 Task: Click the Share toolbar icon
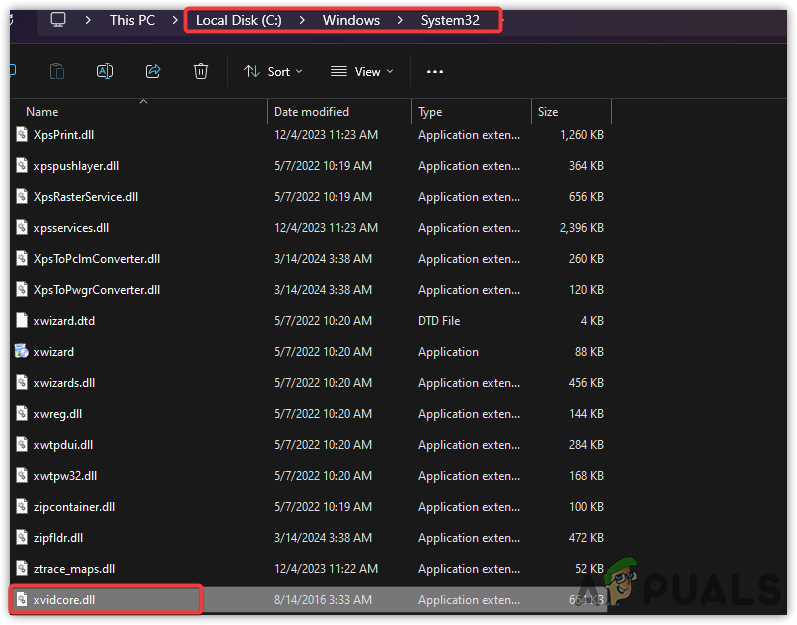(153, 71)
